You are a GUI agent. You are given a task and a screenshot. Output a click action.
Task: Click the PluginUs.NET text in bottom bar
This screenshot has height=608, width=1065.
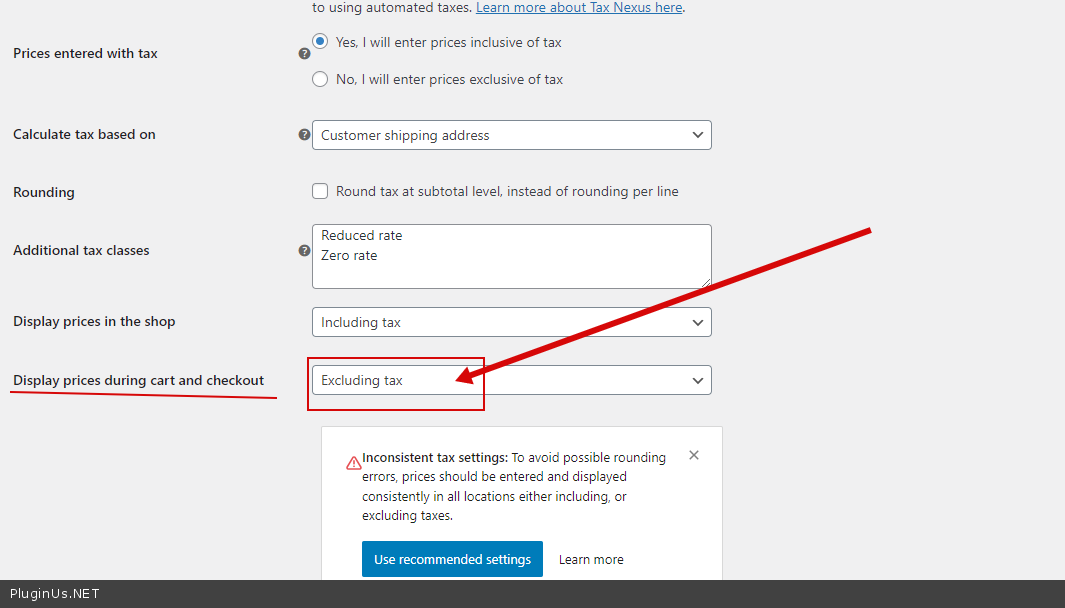tap(55, 594)
